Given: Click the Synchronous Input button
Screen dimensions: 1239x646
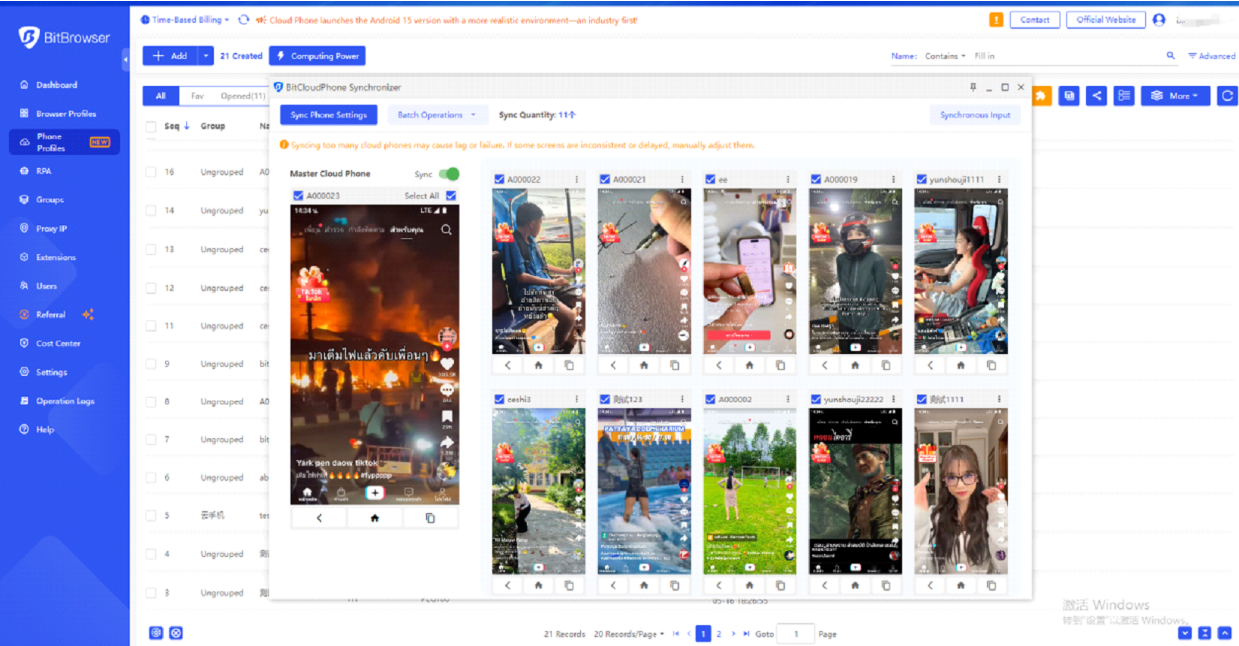Looking at the screenshot, I should (x=975, y=115).
